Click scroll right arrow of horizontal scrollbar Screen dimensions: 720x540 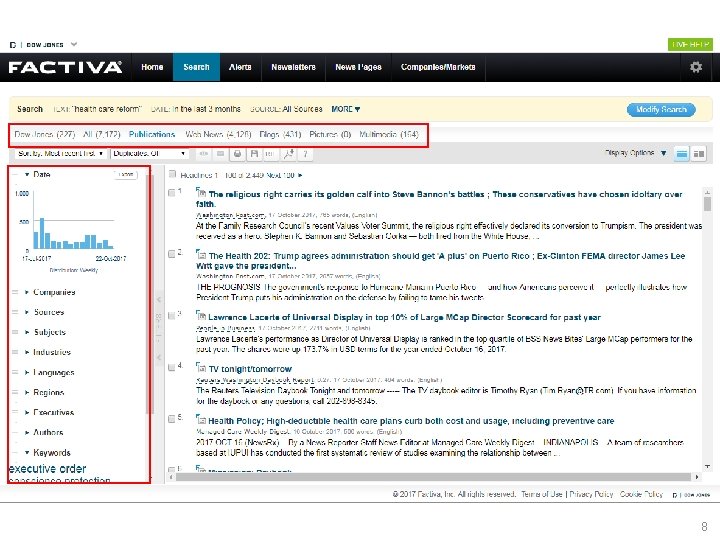(697, 477)
